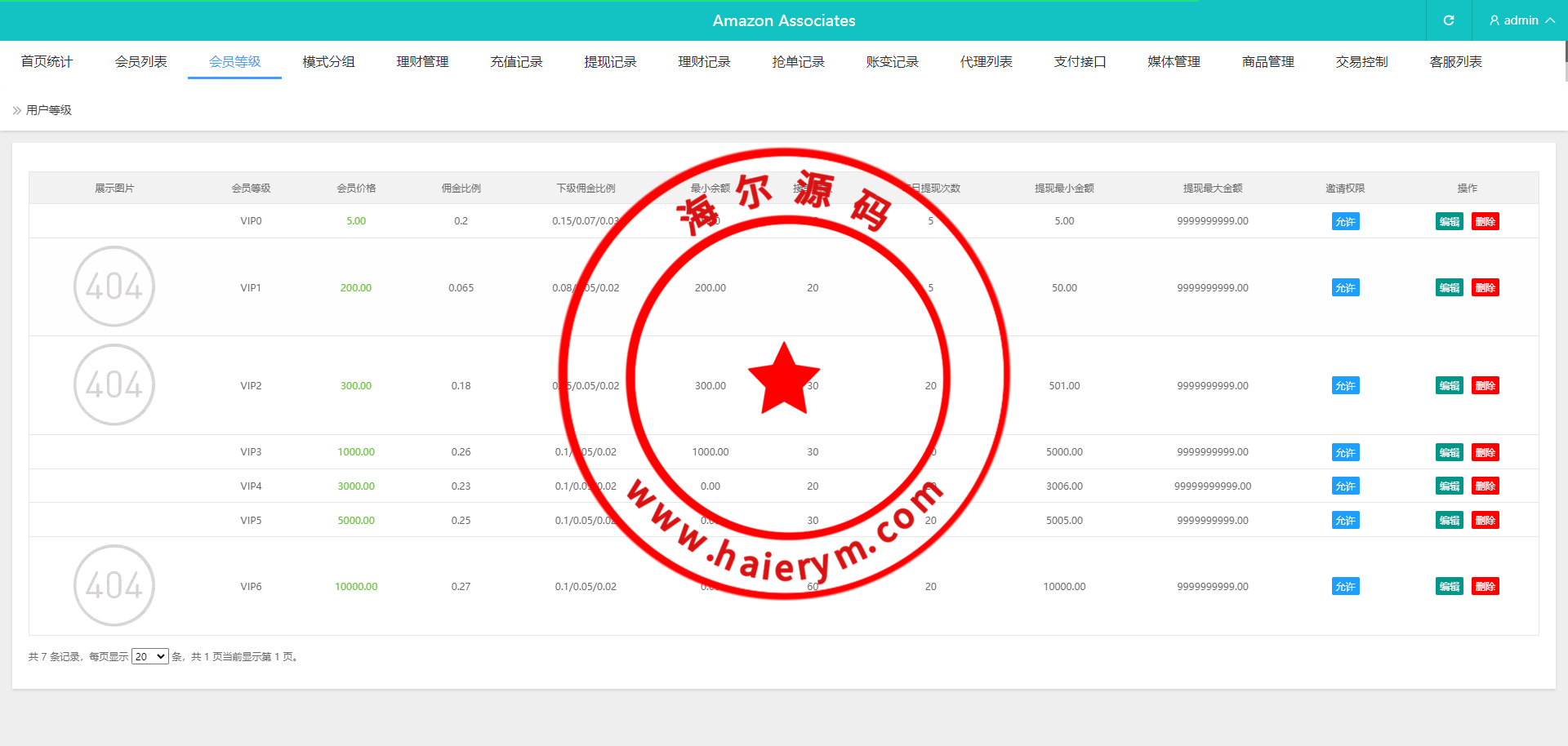This screenshot has height=746, width=1568.
Task: Toggle invite permission for VIP6
Action: (x=1345, y=586)
